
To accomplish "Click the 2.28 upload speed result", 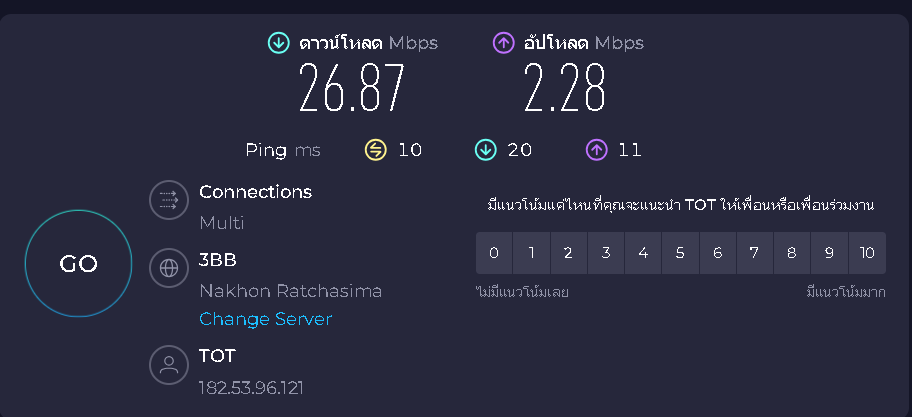I will [x=565, y=88].
